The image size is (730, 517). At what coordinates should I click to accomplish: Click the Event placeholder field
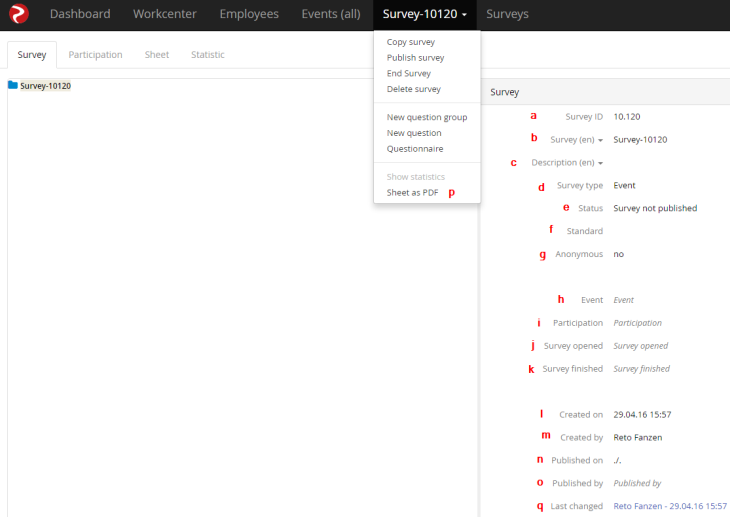click(623, 300)
